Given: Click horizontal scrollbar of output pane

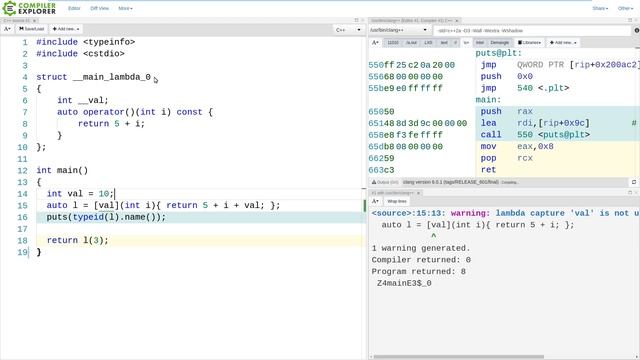Looking at the screenshot, I should pyautogui.click(x=458, y=357).
